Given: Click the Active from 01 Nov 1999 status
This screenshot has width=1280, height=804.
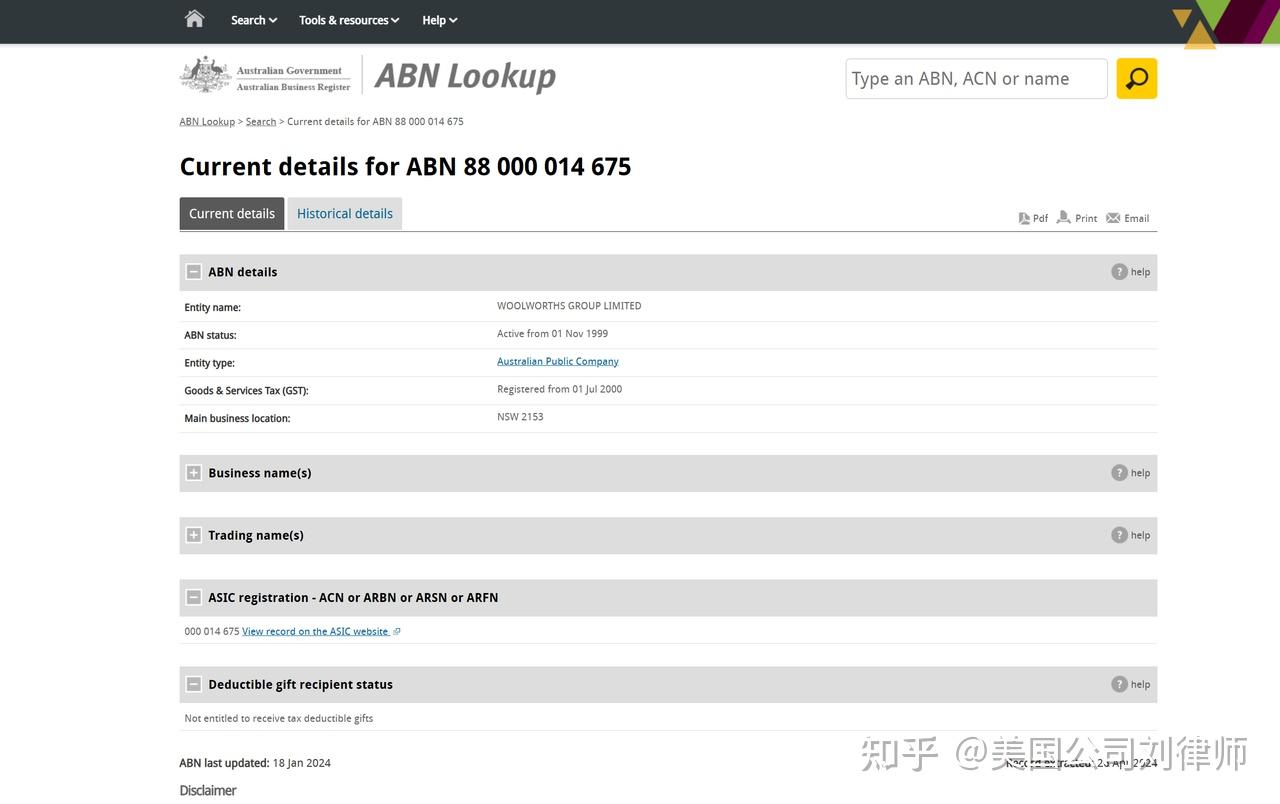Looking at the screenshot, I should pos(552,334).
